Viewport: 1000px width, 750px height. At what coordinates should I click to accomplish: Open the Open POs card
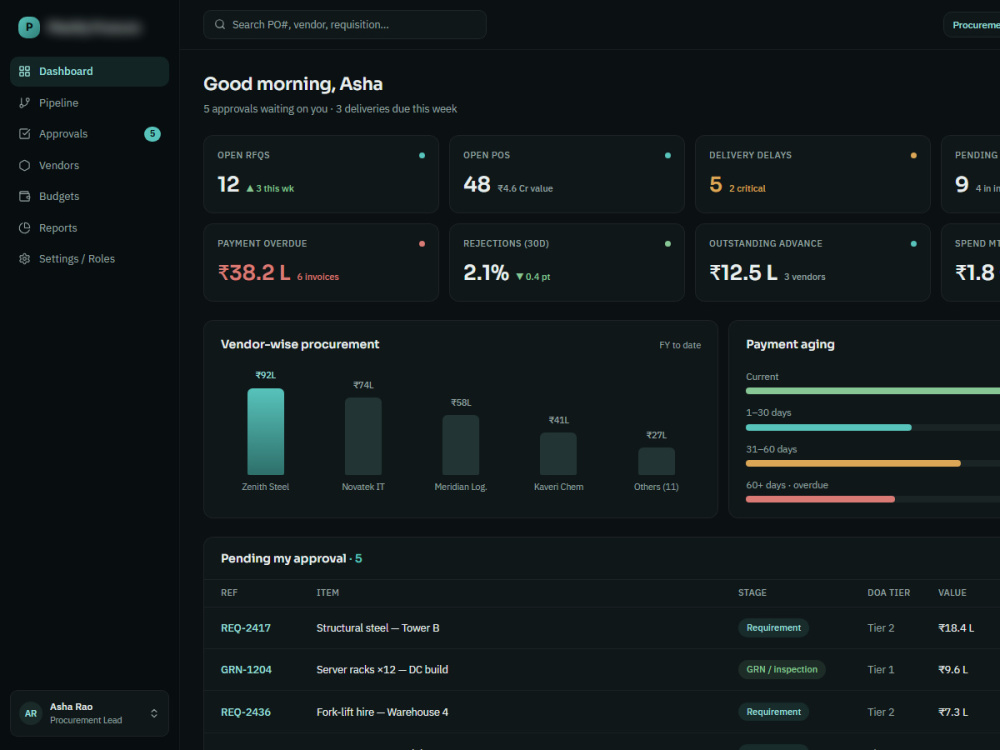tap(566, 174)
